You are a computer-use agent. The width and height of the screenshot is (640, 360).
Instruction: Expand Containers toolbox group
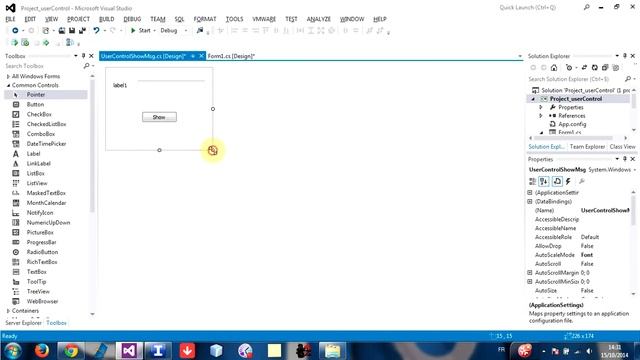8,311
